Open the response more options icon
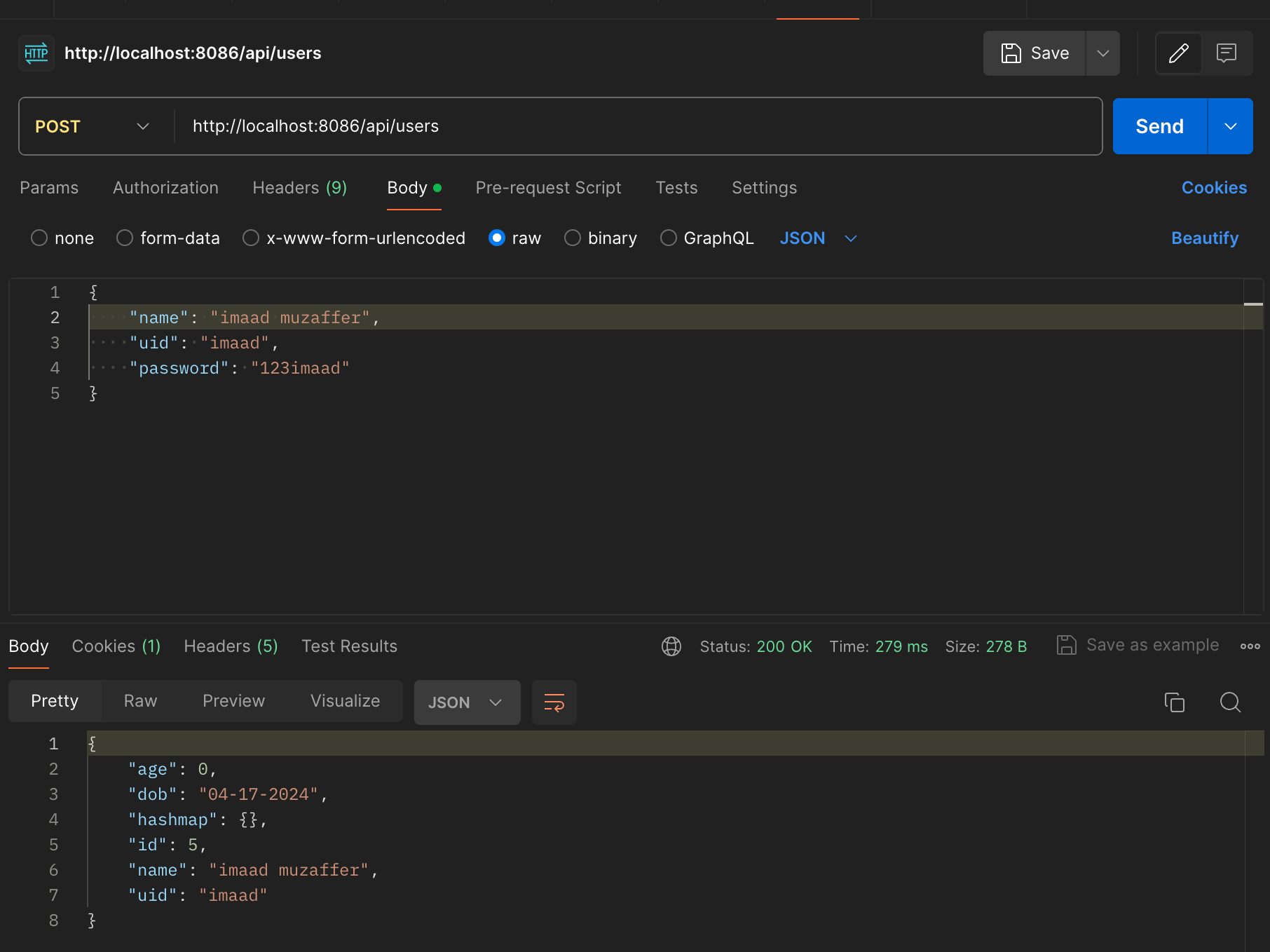1270x952 pixels. click(1250, 646)
